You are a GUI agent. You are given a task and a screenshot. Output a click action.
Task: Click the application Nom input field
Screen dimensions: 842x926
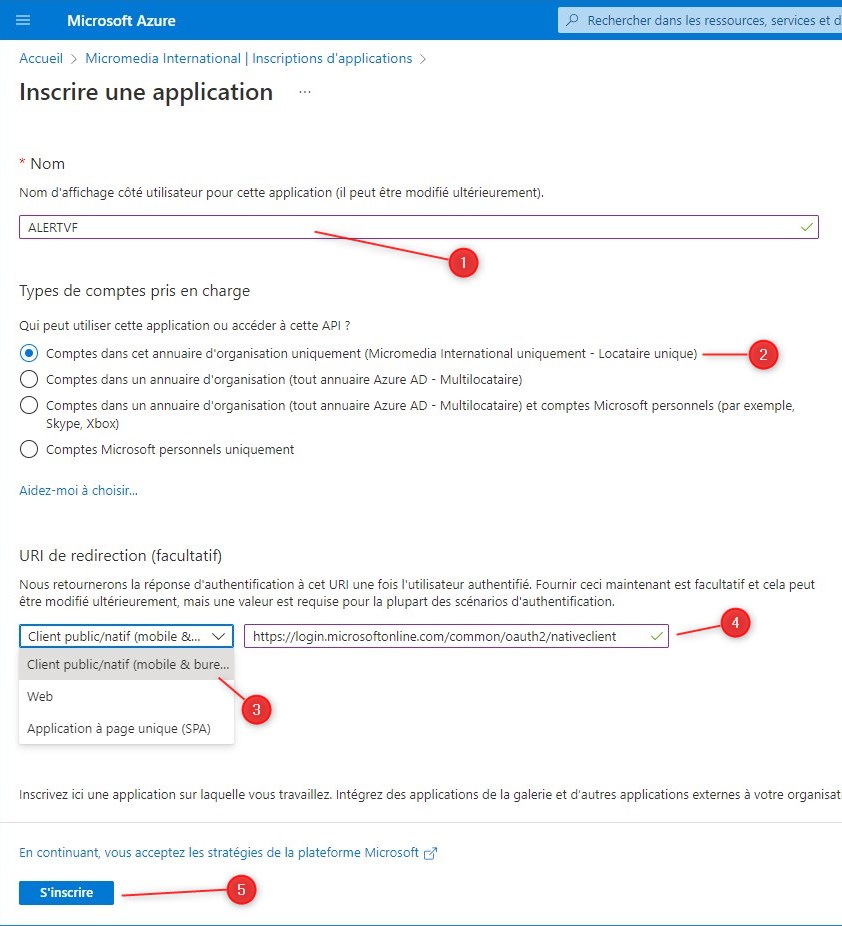(x=408, y=227)
